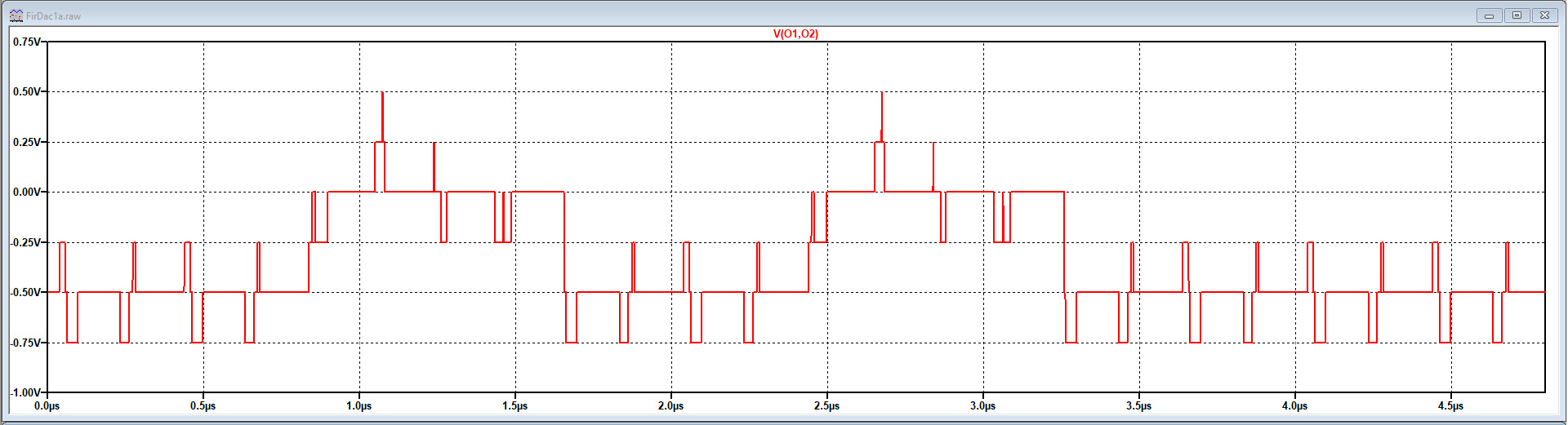Click the 1.0µs time axis label
The height and width of the screenshot is (425, 1568).
pyautogui.click(x=359, y=405)
